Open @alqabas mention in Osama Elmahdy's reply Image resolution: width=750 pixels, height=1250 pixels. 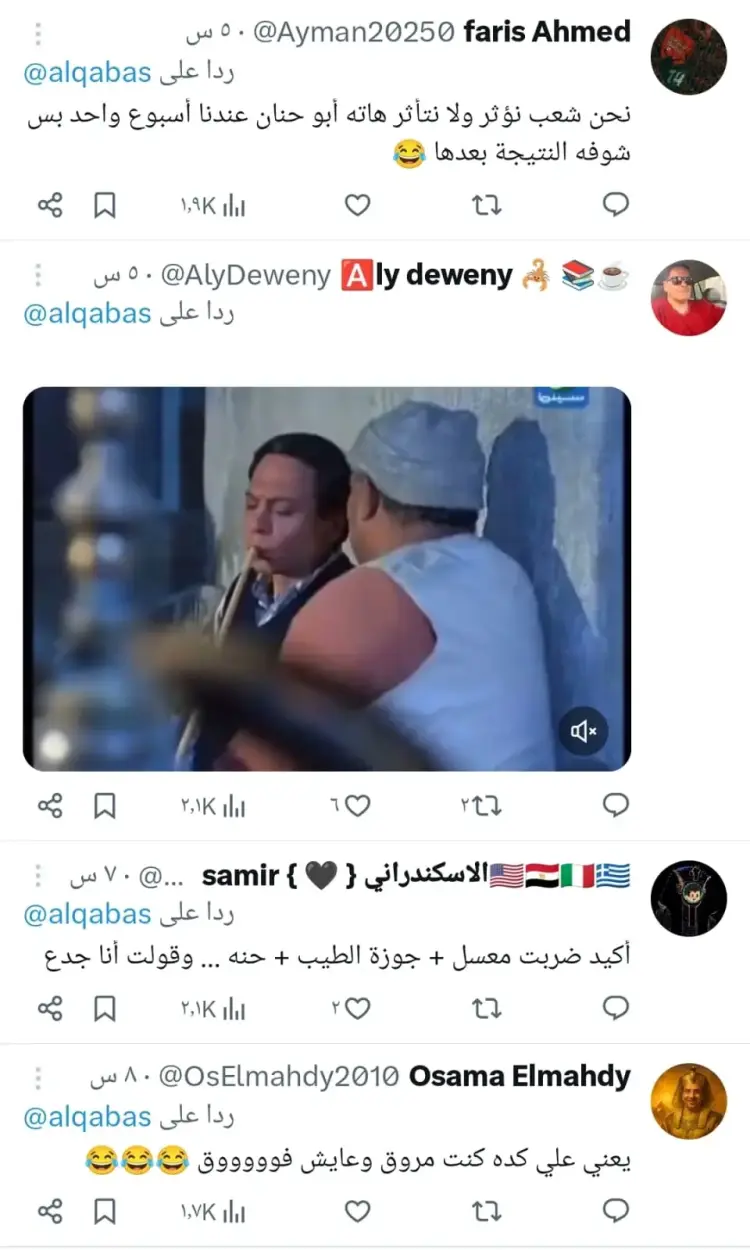point(87,1116)
